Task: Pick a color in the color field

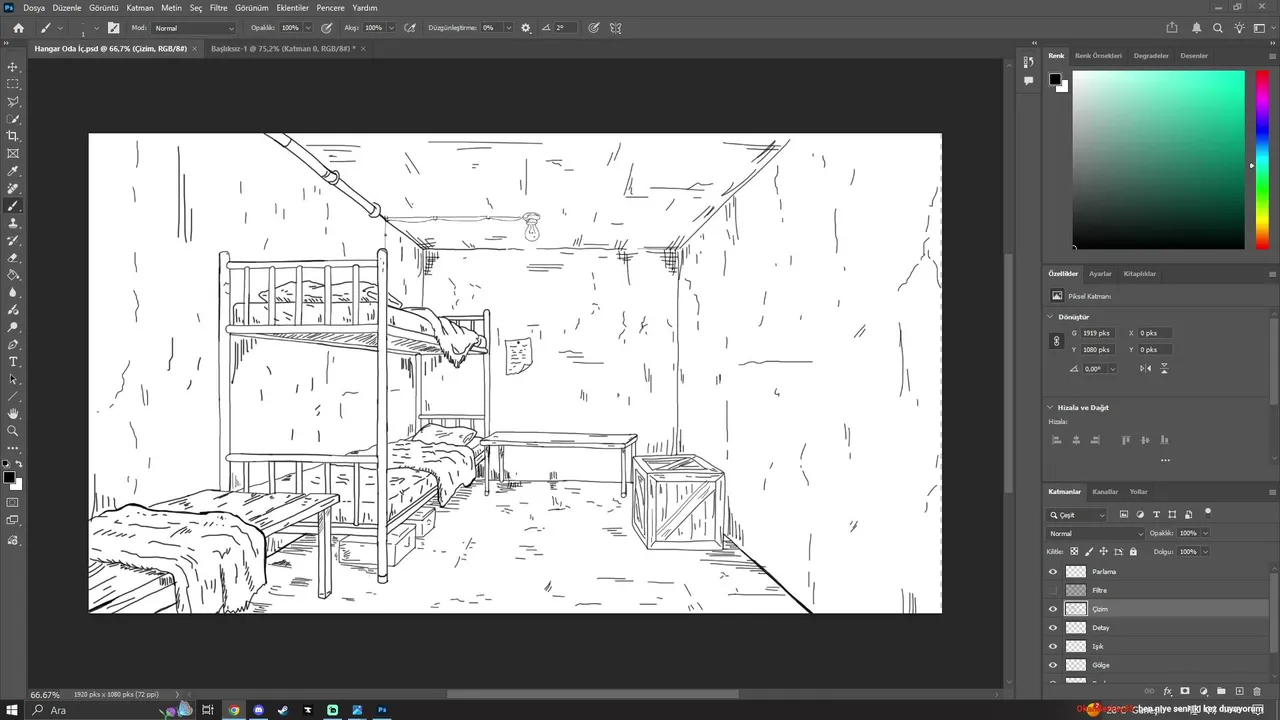Action: coord(1159,160)
